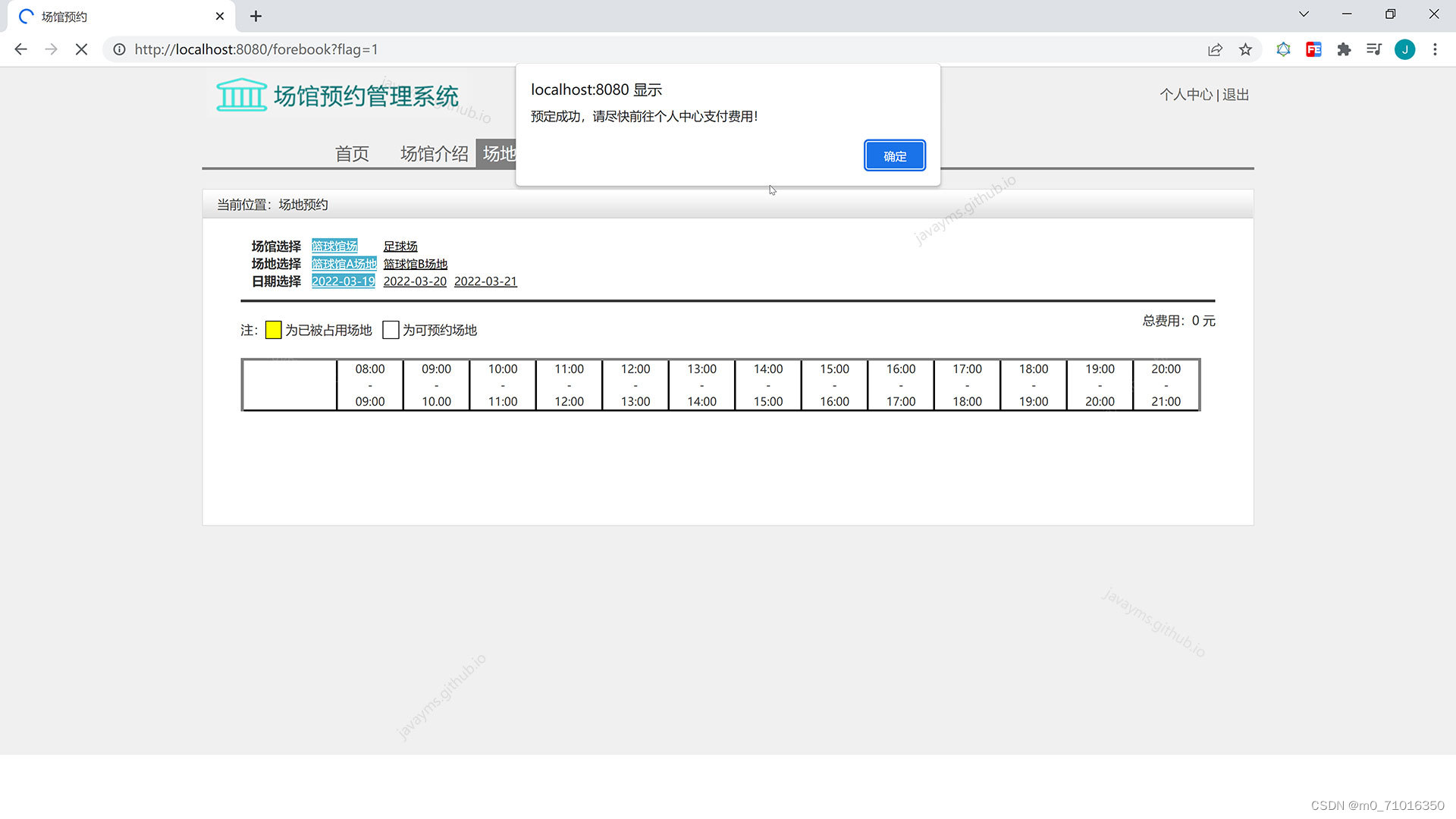
Task: Open the 场馆介绍 navigation item
Action: [x=434, y=153]
